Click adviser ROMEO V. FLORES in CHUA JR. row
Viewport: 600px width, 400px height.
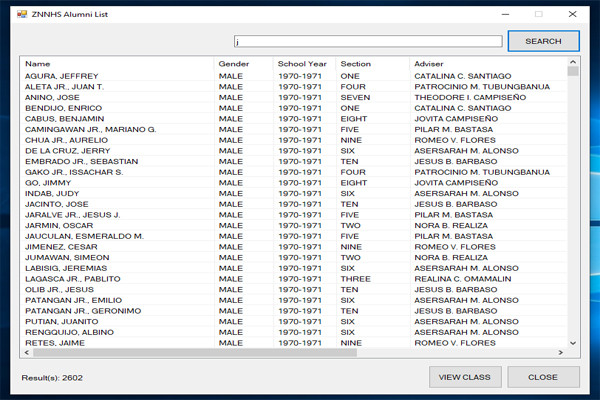(455, 140)
